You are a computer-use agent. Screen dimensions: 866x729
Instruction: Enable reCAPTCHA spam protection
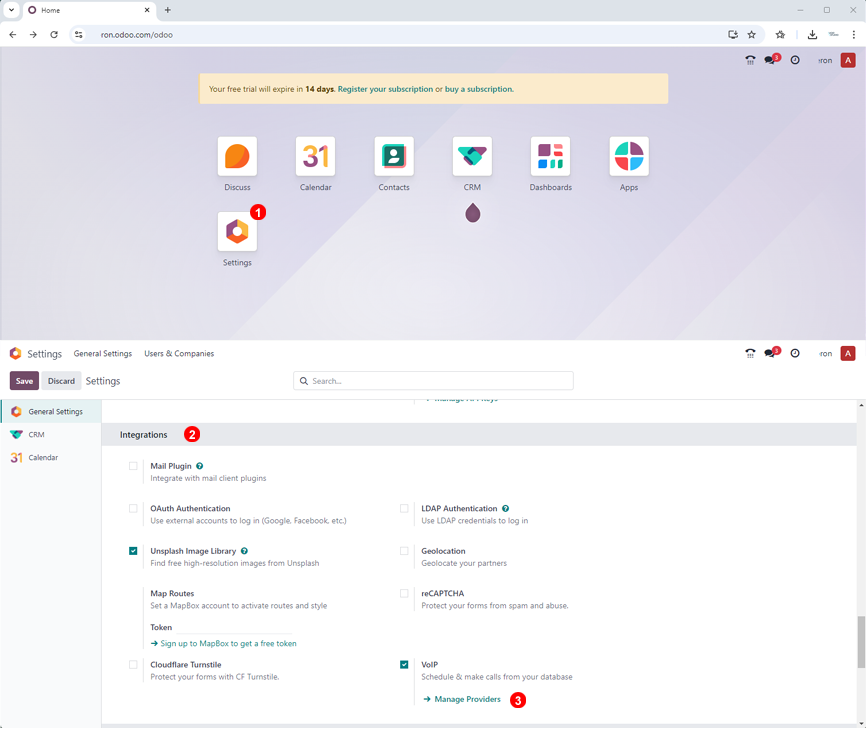point(404,593)
